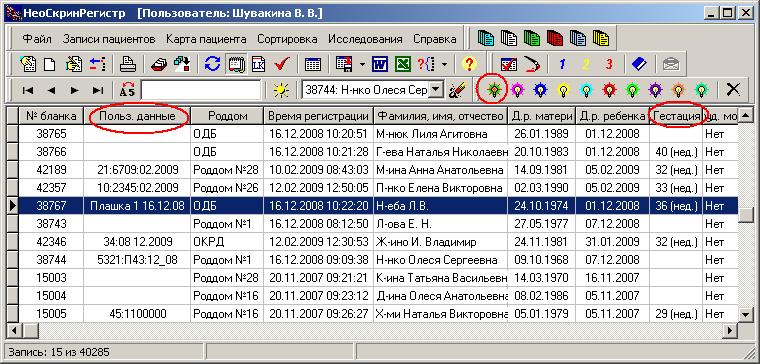Export to Word via W icon

[x=380, y=64]
